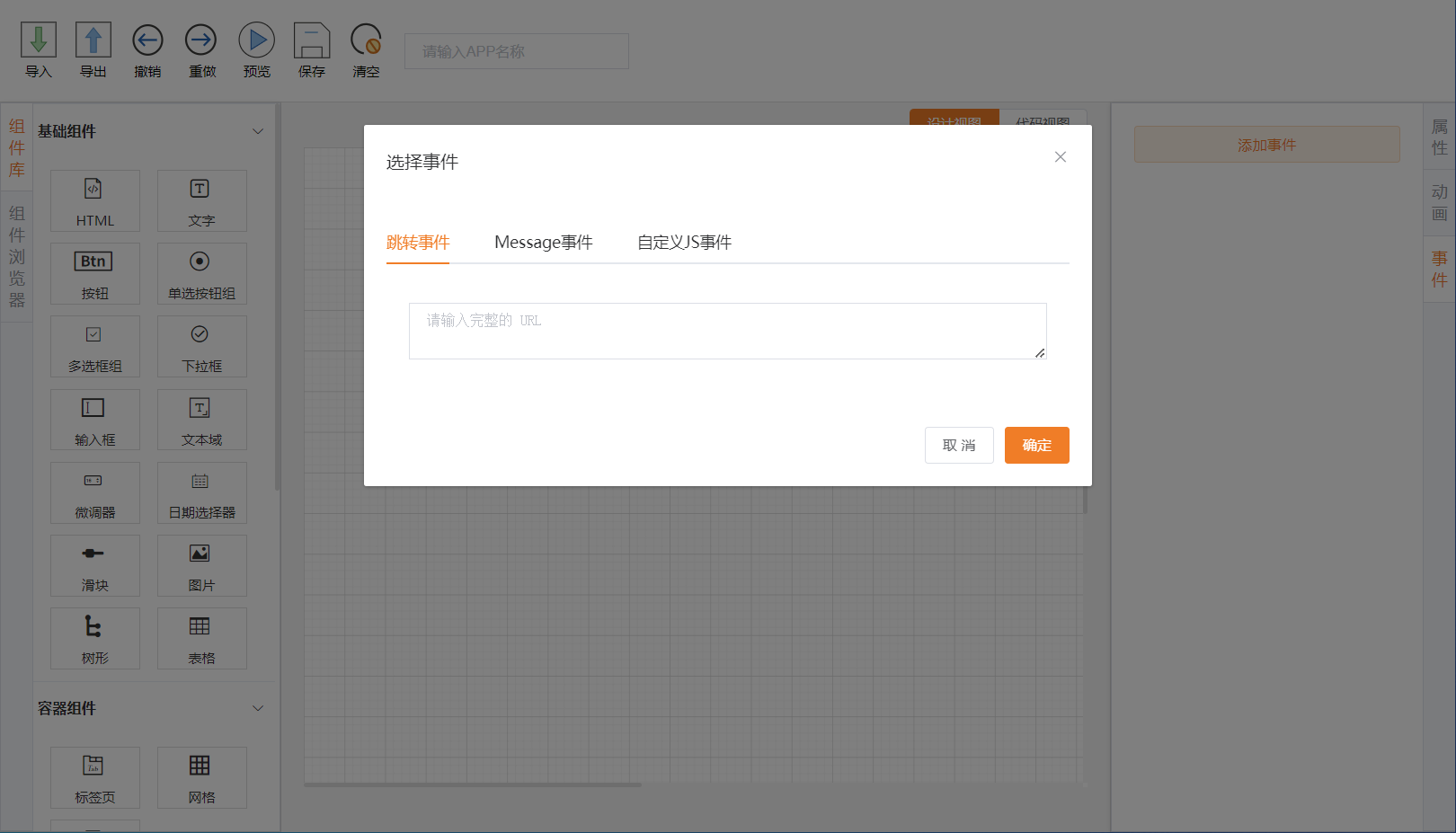
Task: Collapse the 基础组件 section
Action: pos(258,131)
